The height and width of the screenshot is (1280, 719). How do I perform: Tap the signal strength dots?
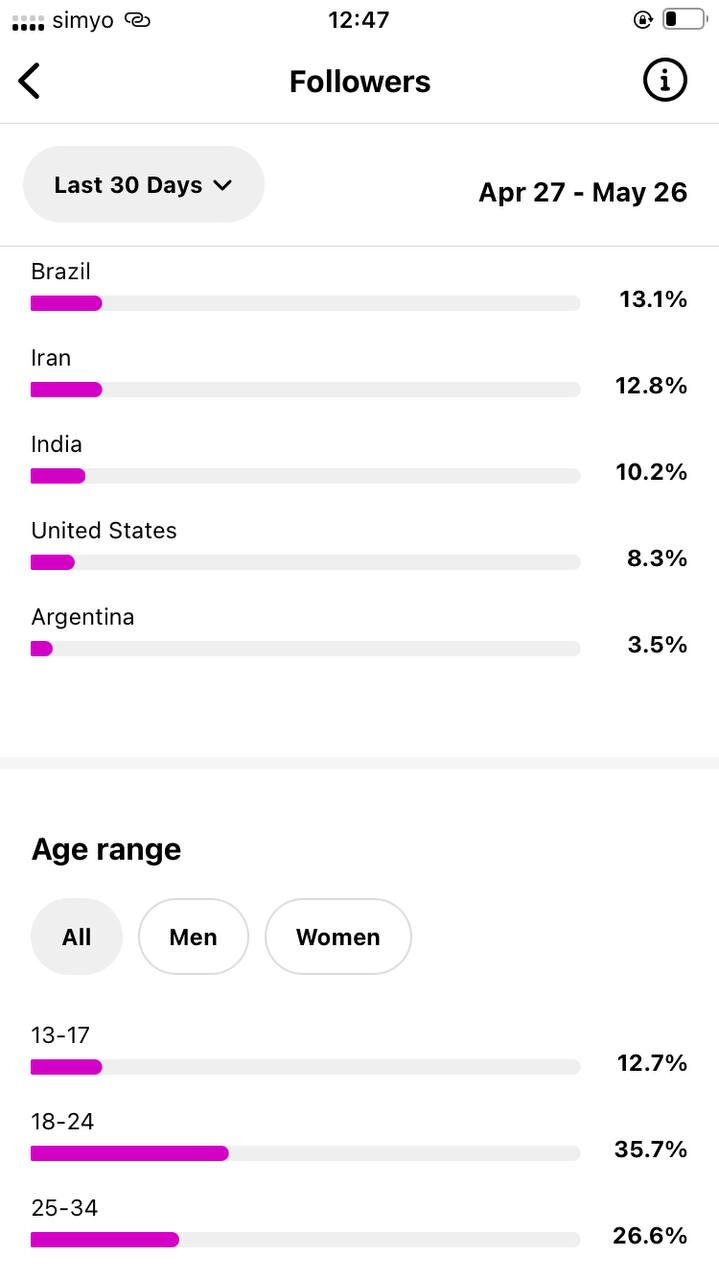pyautogui.click(x=28, y=21)
